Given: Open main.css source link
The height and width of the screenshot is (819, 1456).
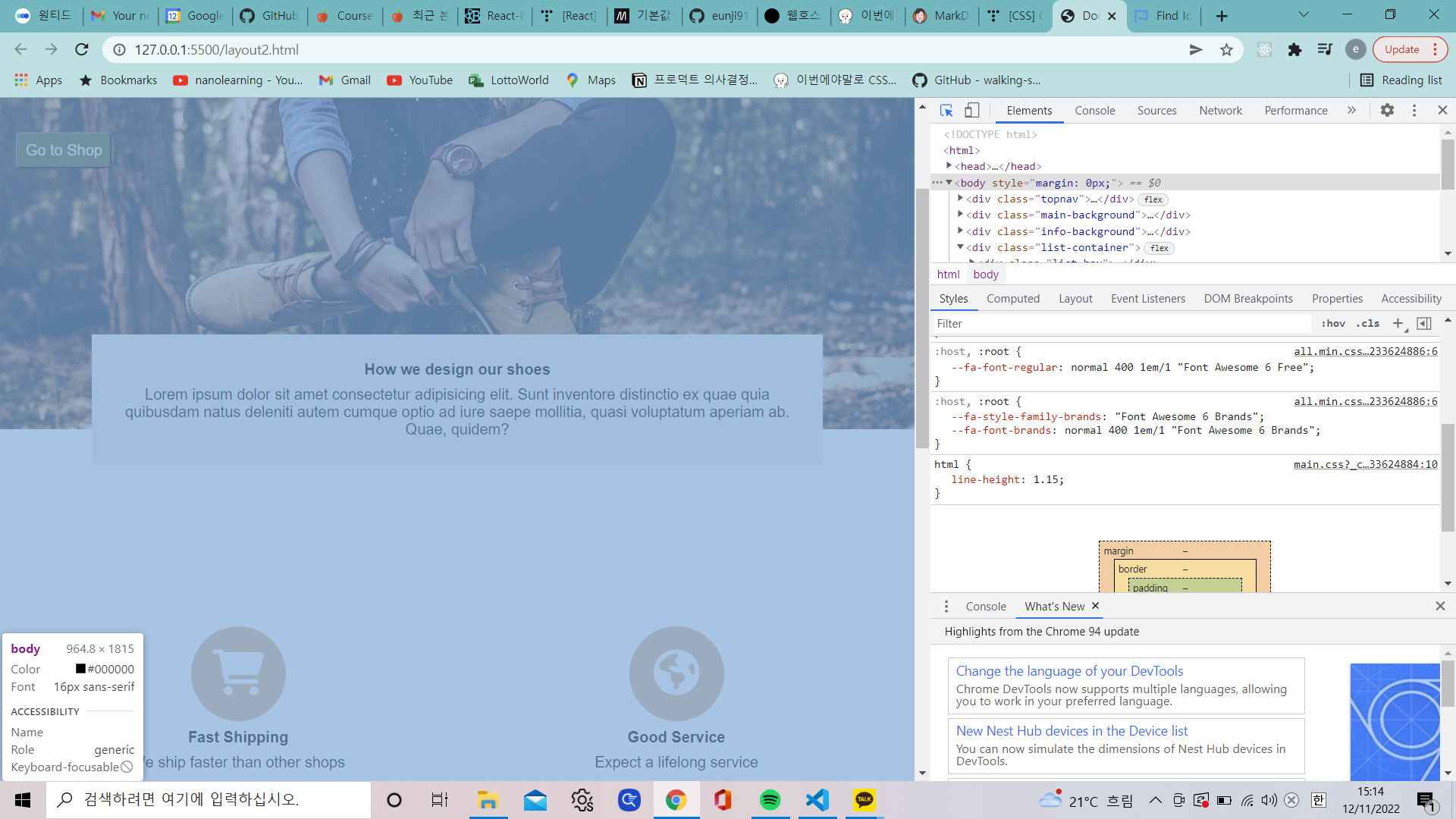Looking at the screenshot, I should 1365,464.
